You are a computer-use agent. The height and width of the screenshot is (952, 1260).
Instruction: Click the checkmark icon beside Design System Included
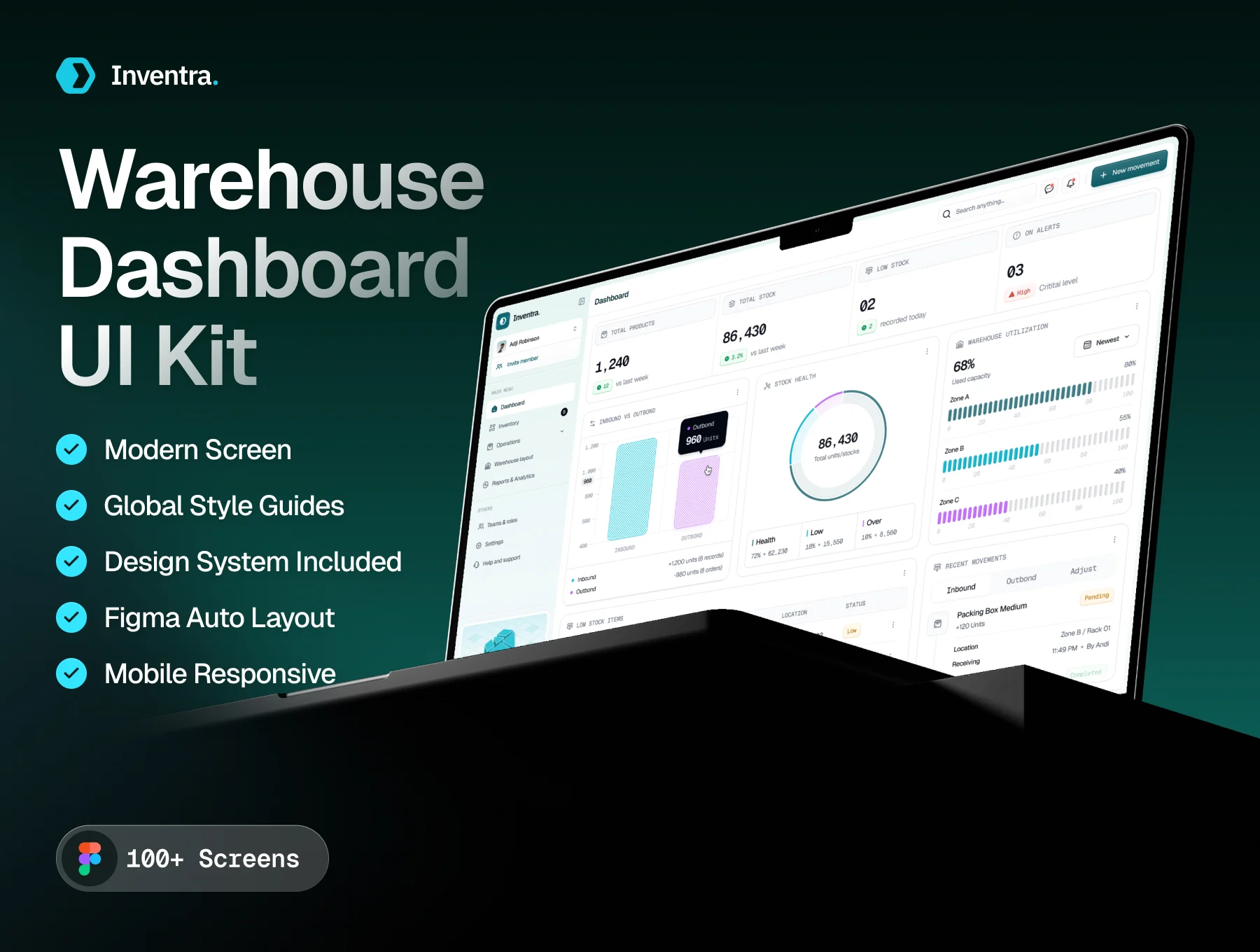coord(71,561)
